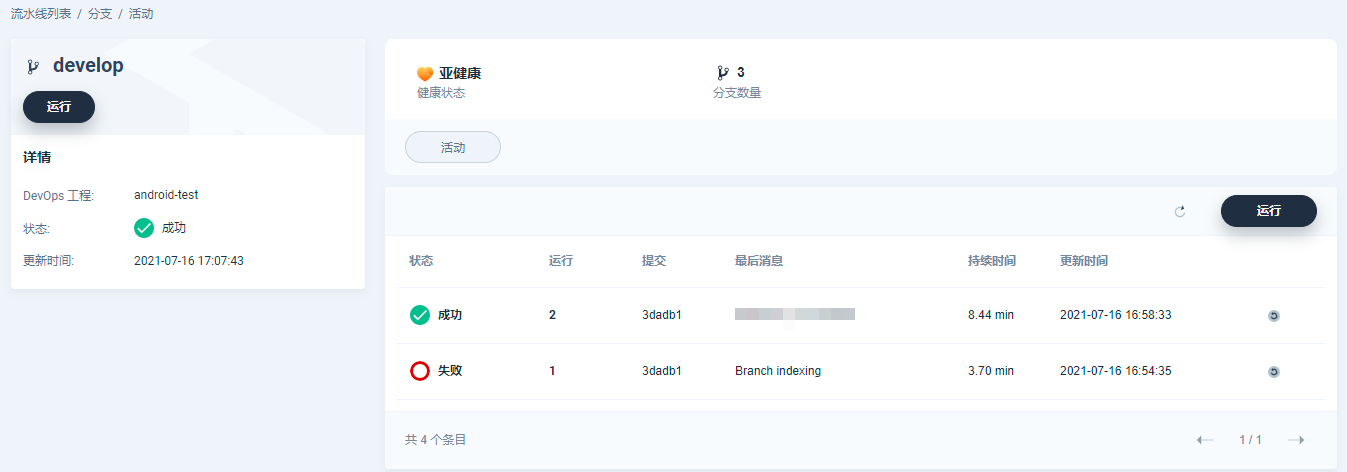Open the 活动 tab
This screenshot has width=1347, height=472.
pyautogui.click(x=453, y=147)
